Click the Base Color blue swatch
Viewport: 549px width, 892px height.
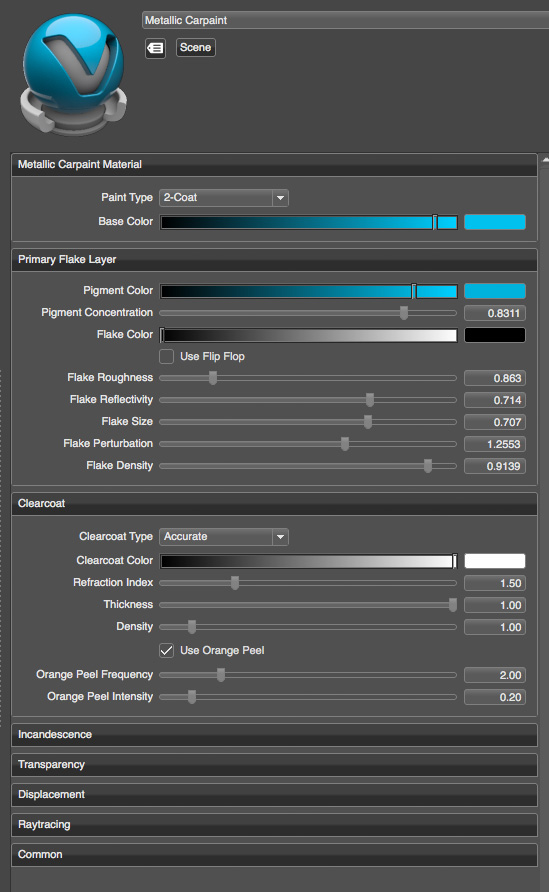coord(495,222)
